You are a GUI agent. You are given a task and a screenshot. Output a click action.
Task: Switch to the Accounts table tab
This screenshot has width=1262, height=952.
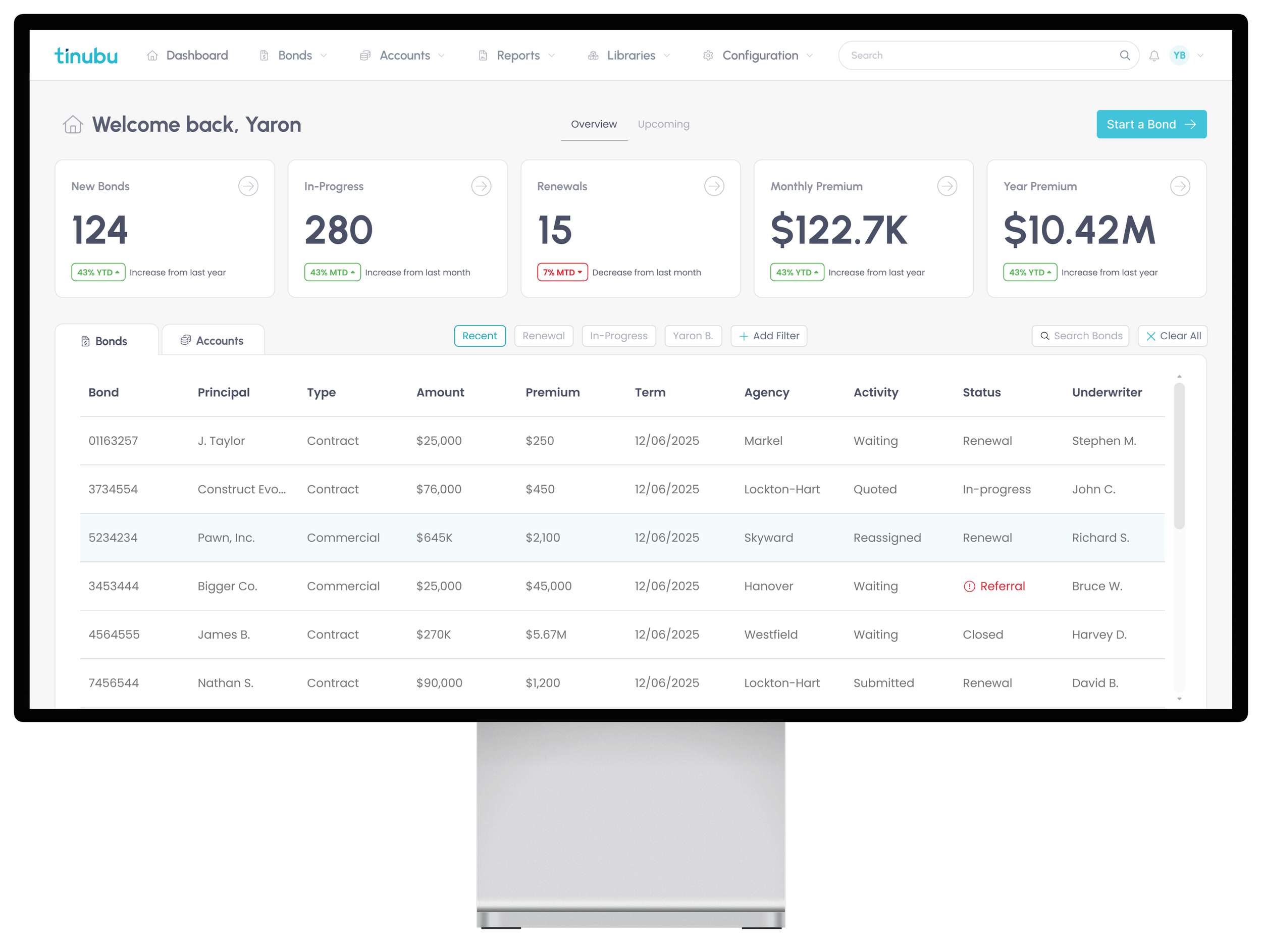213,341
